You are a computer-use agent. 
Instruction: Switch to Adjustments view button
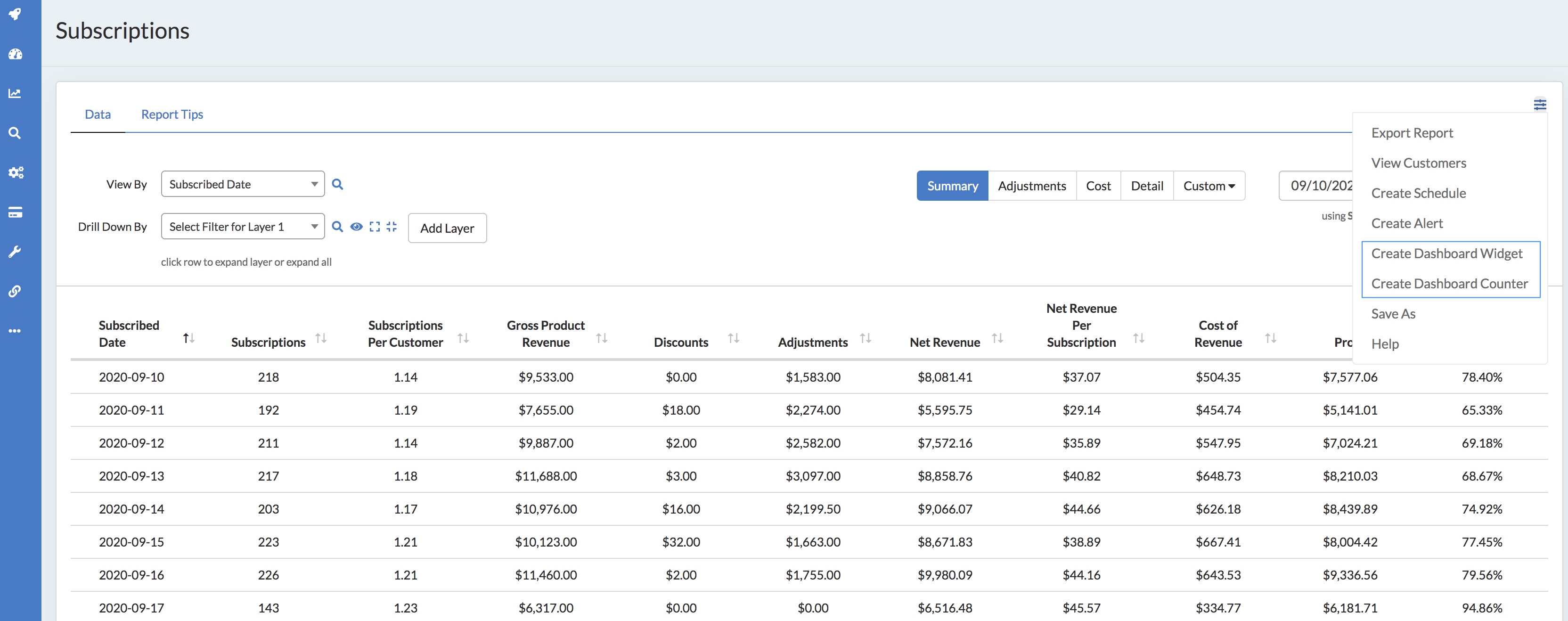(x=1031, y=186)
